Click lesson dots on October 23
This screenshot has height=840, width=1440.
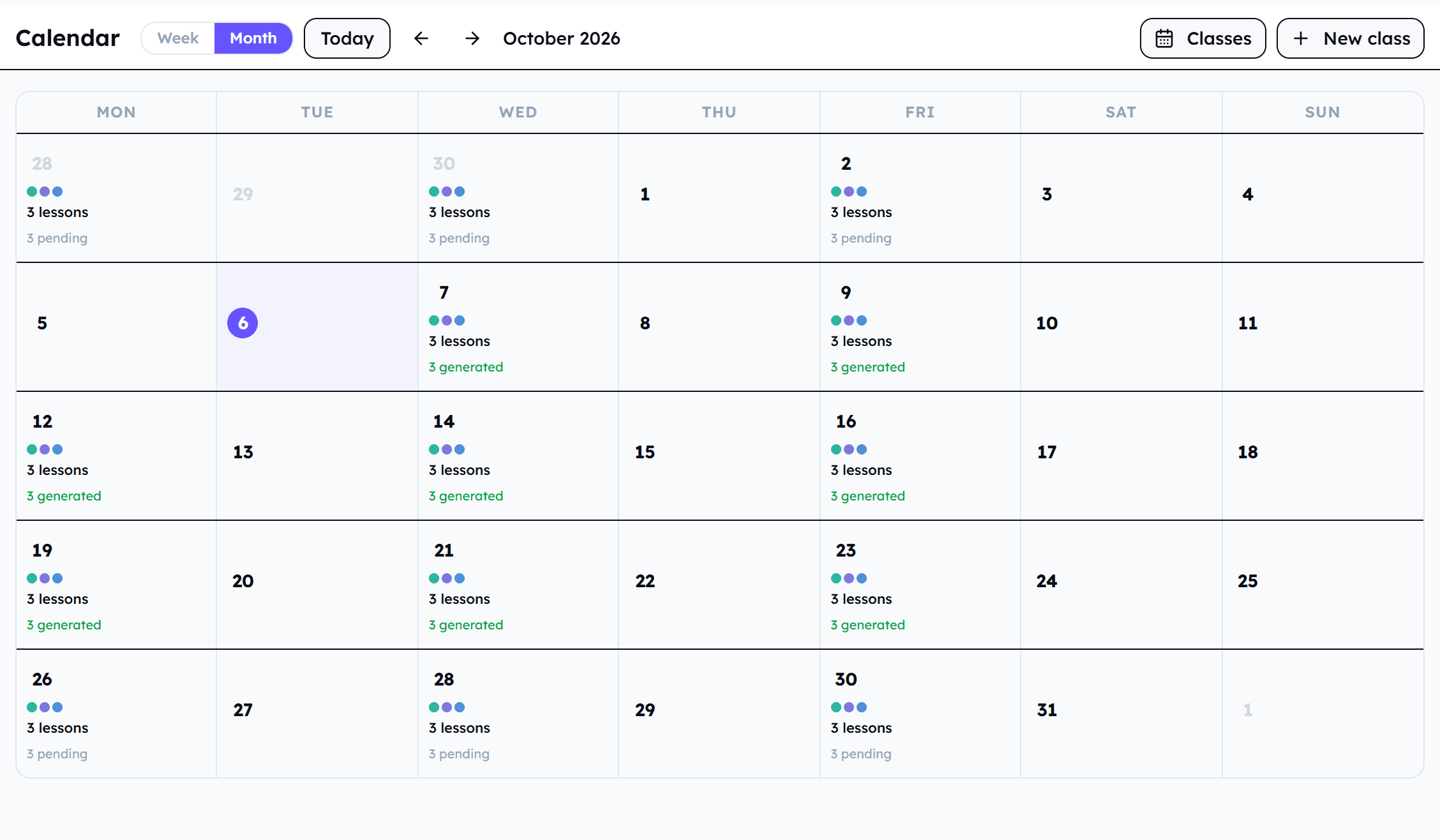coord(849,578)
